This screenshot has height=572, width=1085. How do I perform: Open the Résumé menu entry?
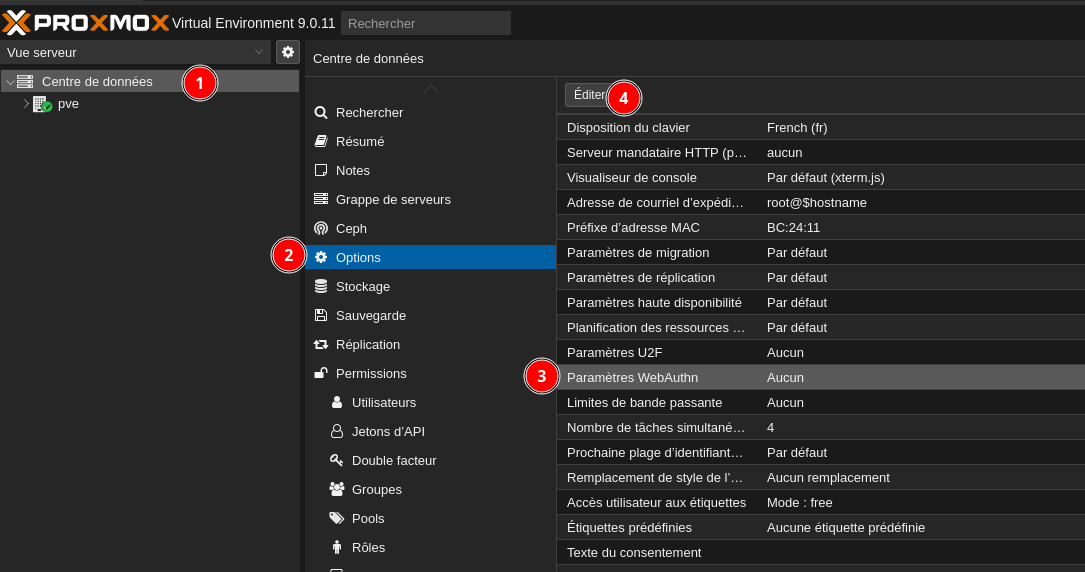click(x=360, y=141)
